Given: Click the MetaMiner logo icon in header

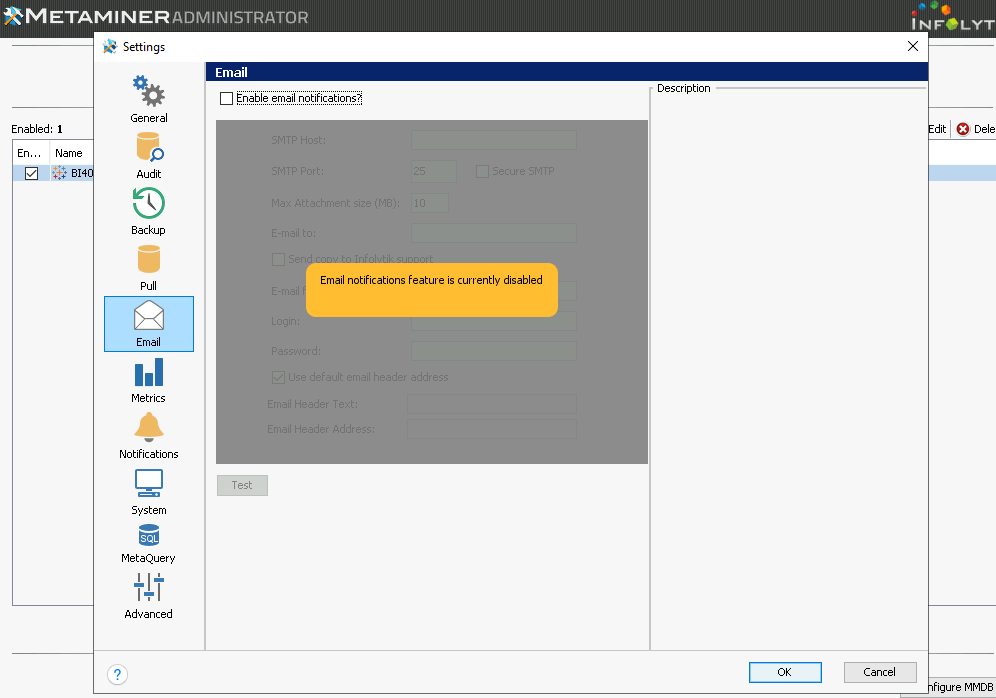Looking at the screenshot, I should (x=13, y=16).
